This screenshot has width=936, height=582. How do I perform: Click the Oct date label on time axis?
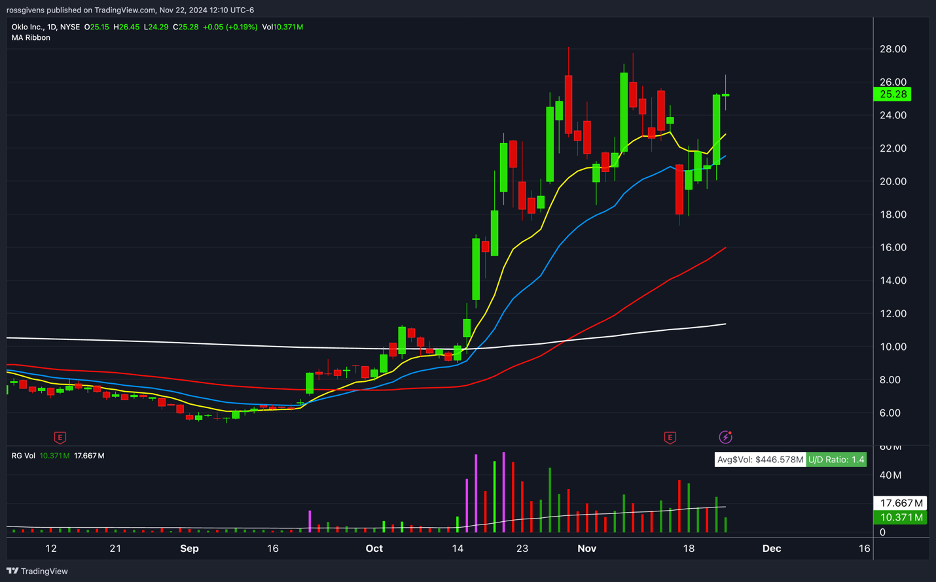pyautogui.click(x=374, y=549)
